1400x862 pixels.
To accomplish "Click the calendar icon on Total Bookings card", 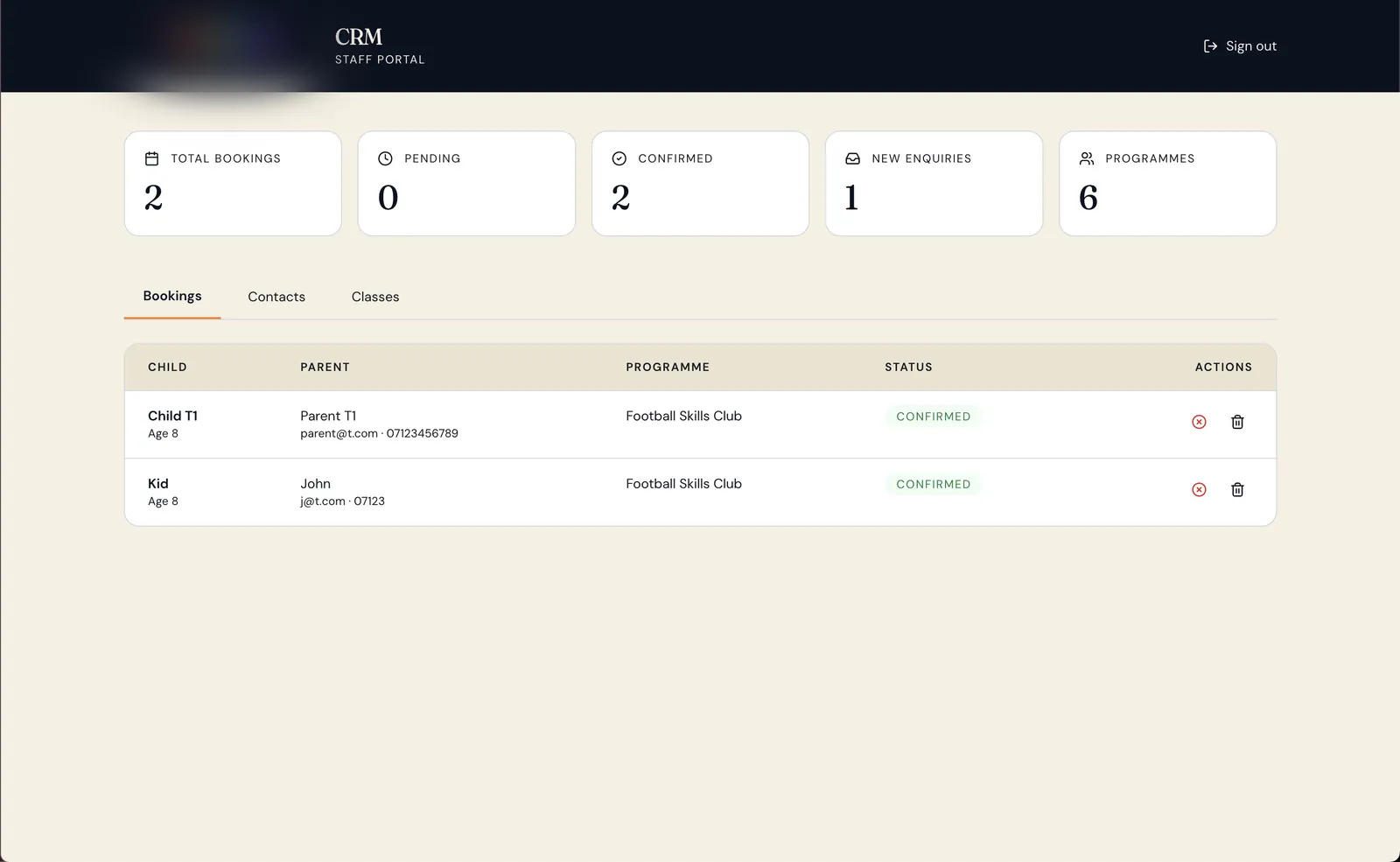I will pos(151,158).
